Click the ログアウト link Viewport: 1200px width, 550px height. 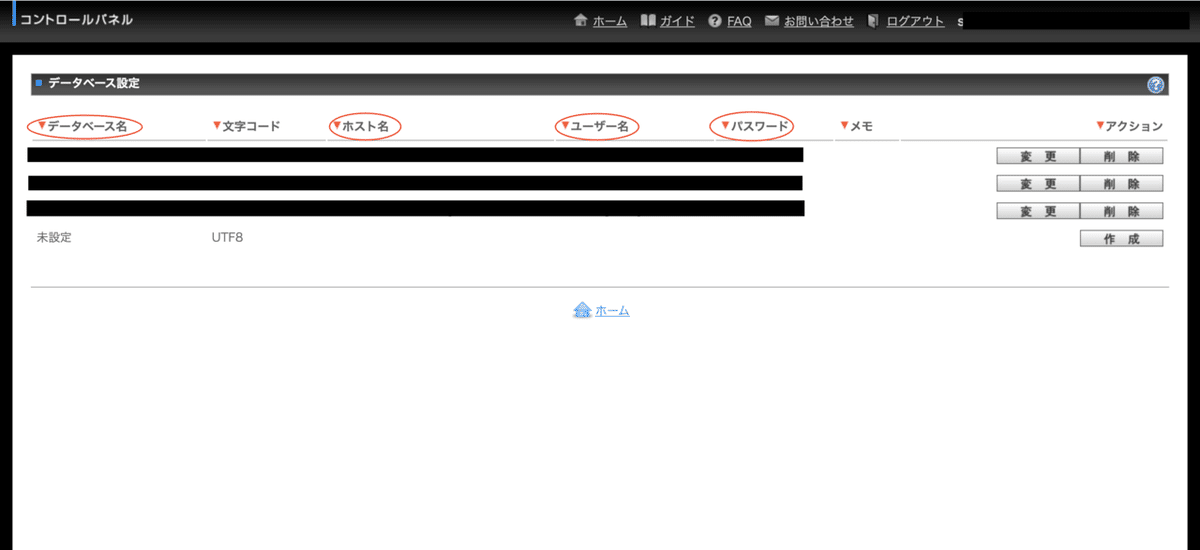[x=915, y=21]
